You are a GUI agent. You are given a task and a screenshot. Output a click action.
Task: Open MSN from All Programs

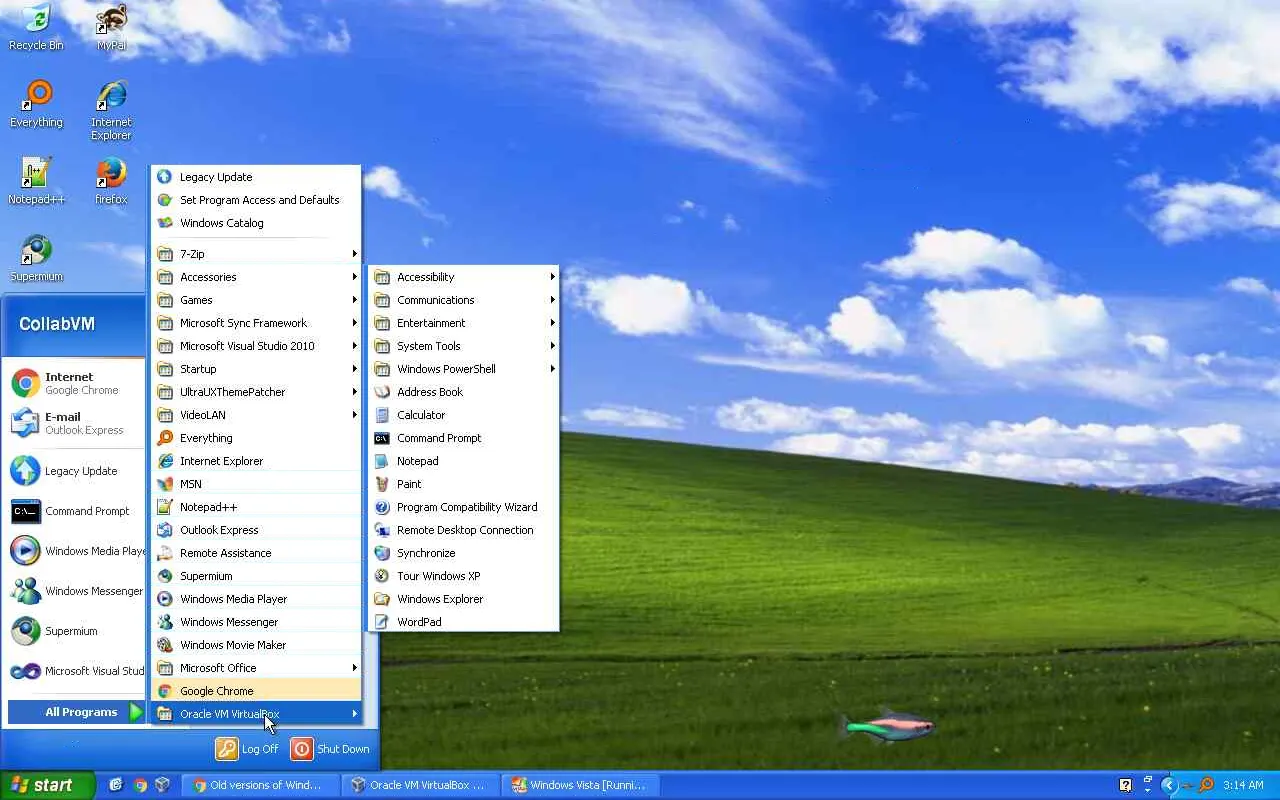256,484
